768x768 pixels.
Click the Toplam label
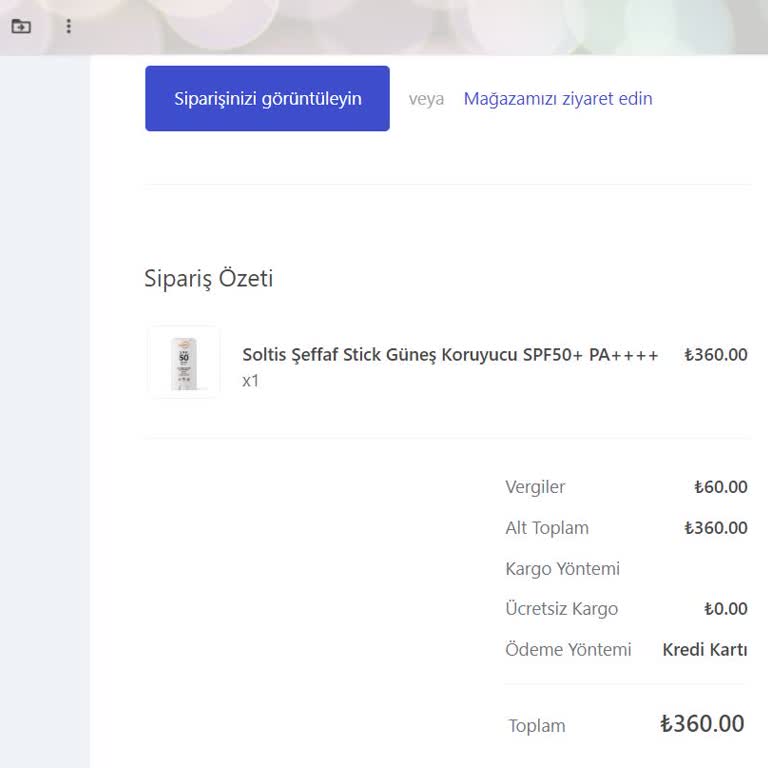[x=537, y=726]
